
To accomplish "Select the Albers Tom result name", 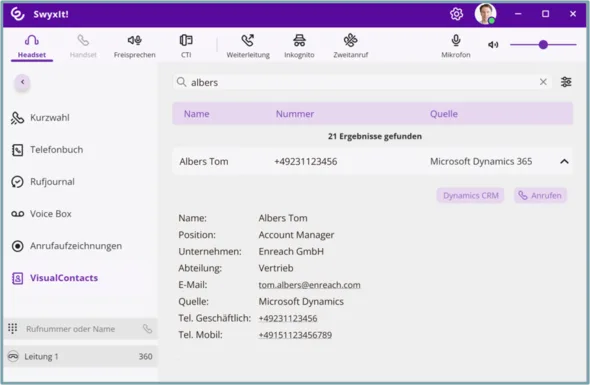I will (x=204, y=161).
